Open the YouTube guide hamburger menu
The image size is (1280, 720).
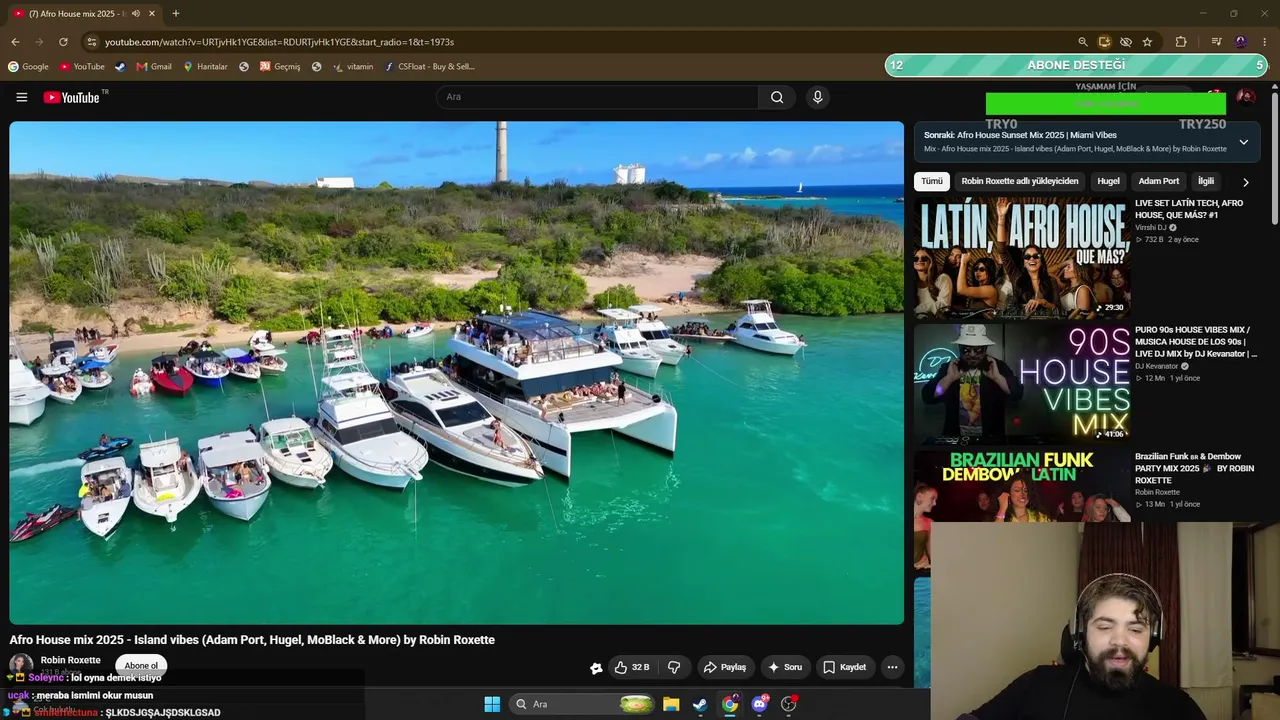pyautogui.click(x=21, y=97)
